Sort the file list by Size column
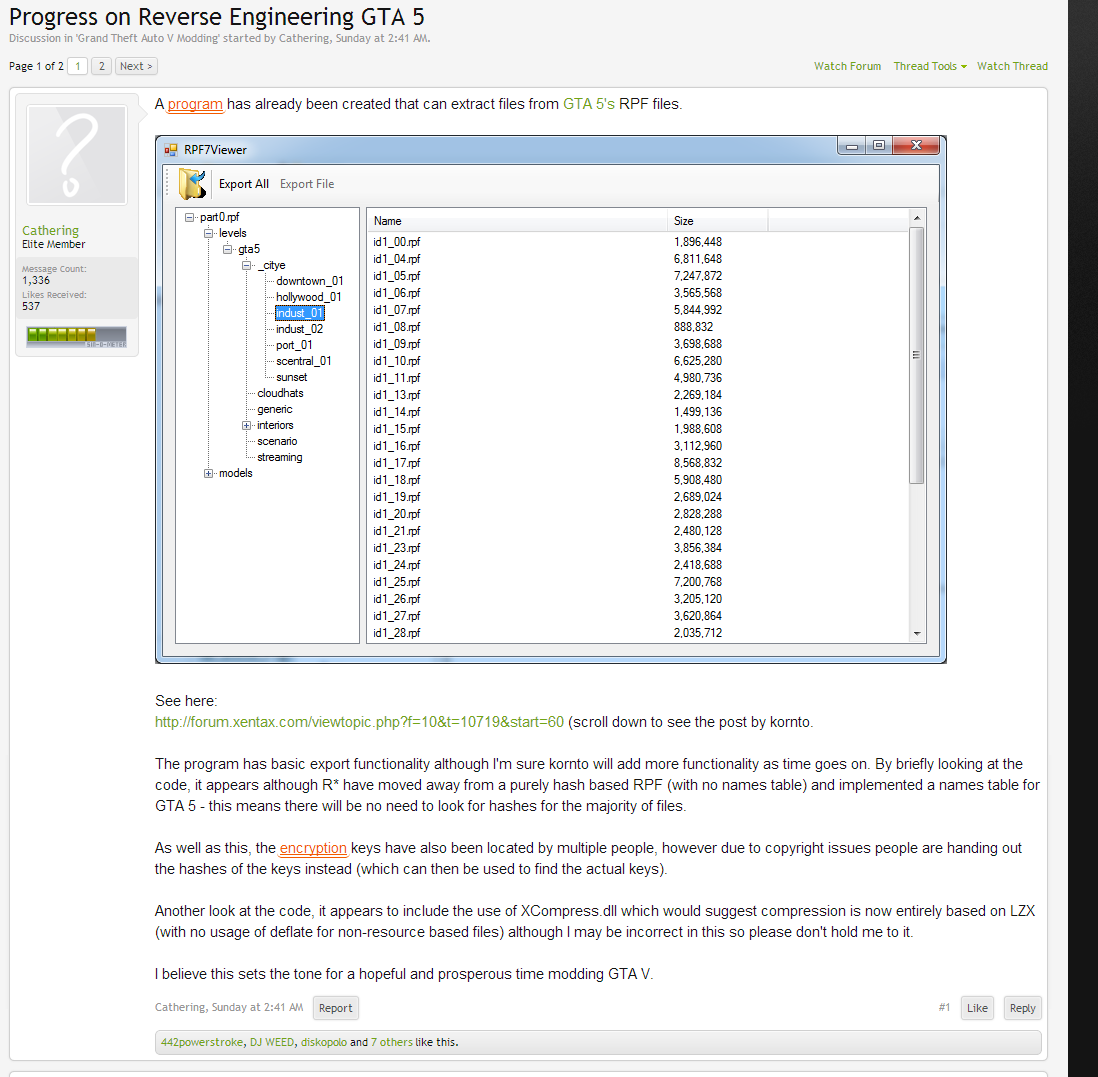The width and height of the screenshot is (1098, 1077). coord(717,221)
